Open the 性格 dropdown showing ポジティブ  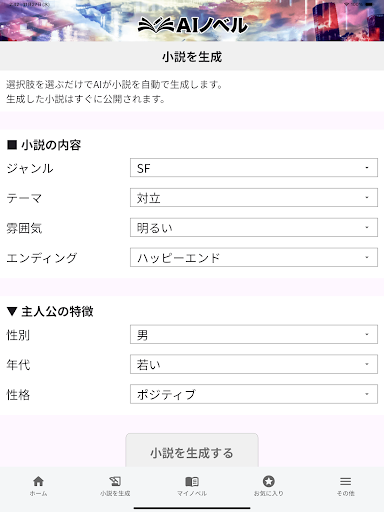254,394
